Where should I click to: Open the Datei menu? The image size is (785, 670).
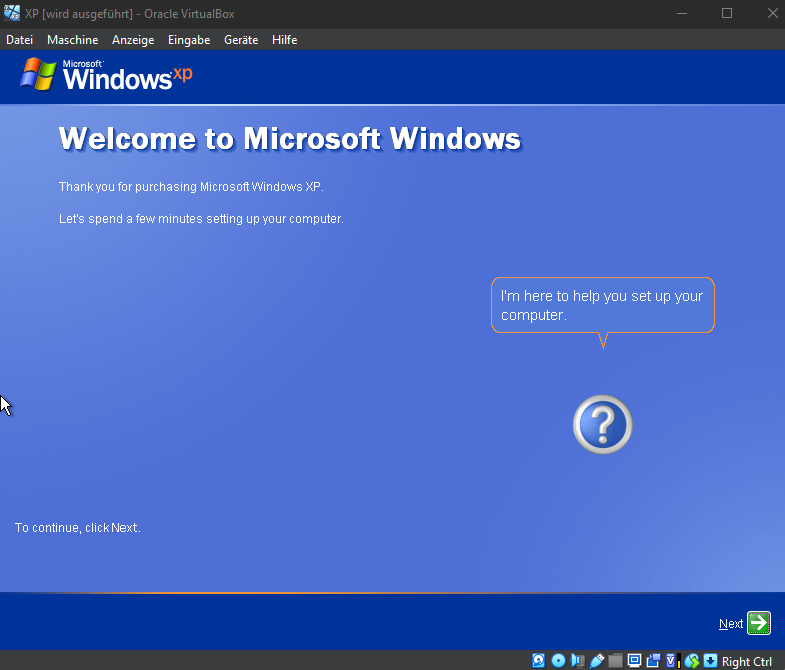tap(20, 40)
